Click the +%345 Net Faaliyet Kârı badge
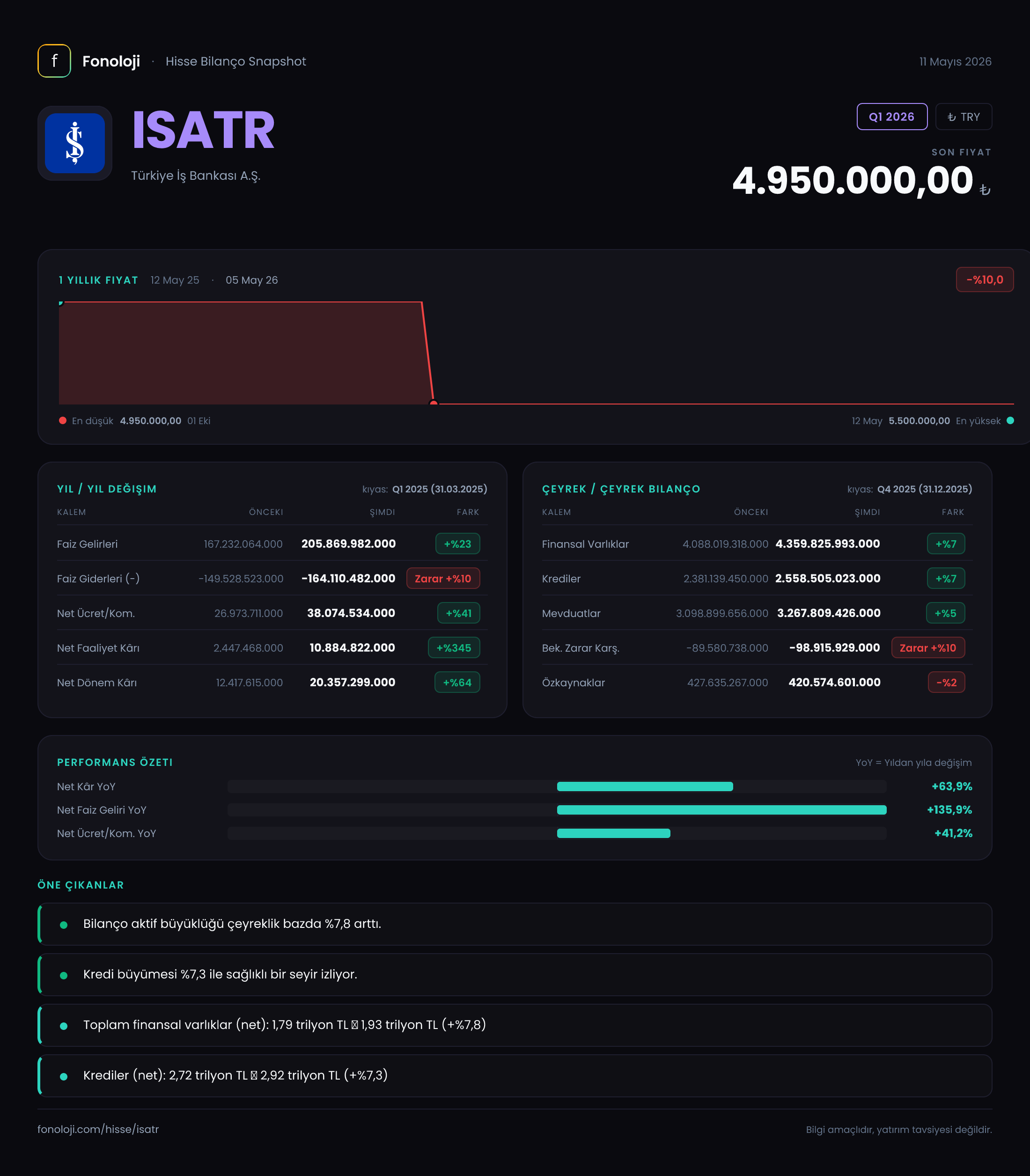 (x=454, y=648)
